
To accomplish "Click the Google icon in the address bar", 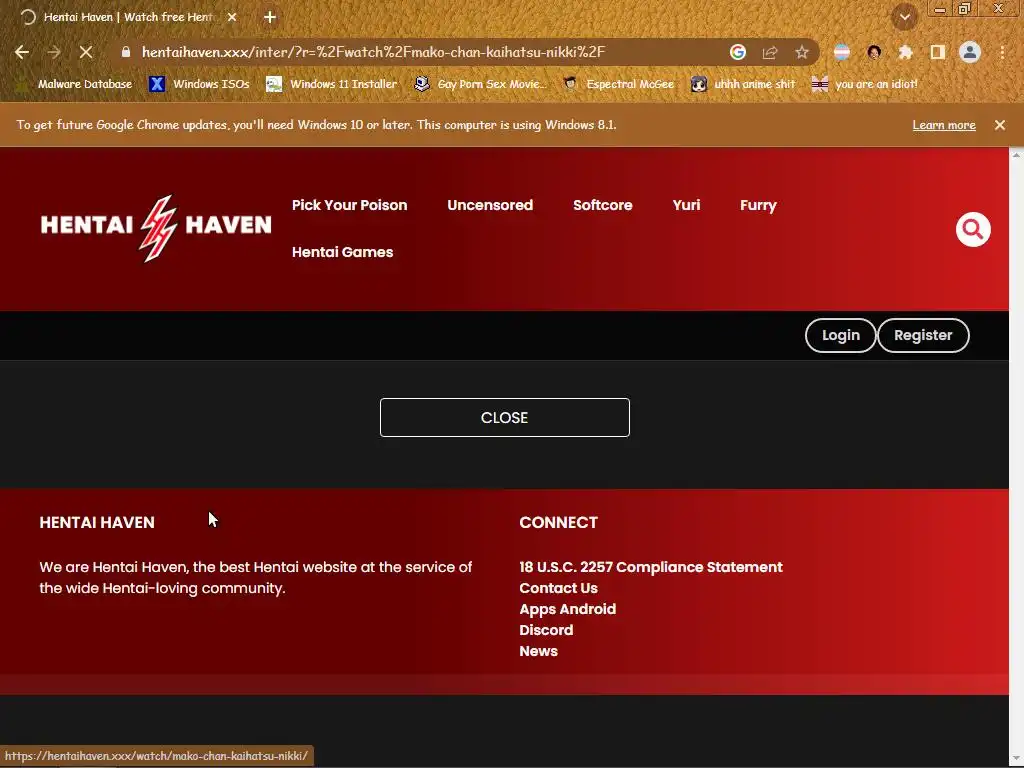I will coord(738,52).
